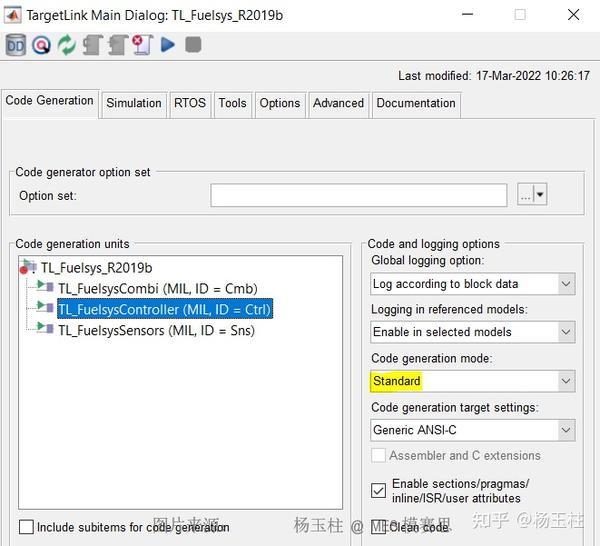600x546 pixels.
Task: Switch to the Code Generation tab
Action: coord(49,101)
